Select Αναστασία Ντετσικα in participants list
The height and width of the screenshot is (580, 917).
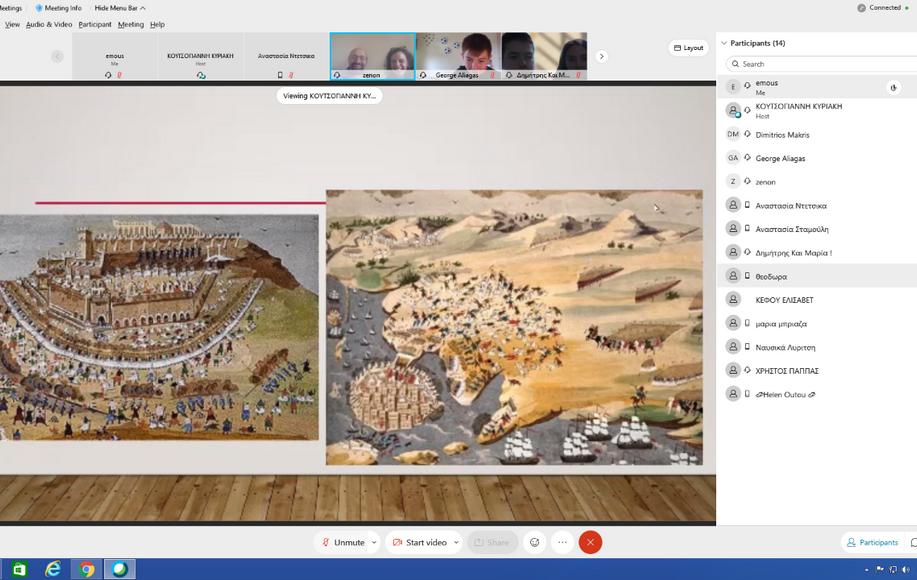pos(816,205)
